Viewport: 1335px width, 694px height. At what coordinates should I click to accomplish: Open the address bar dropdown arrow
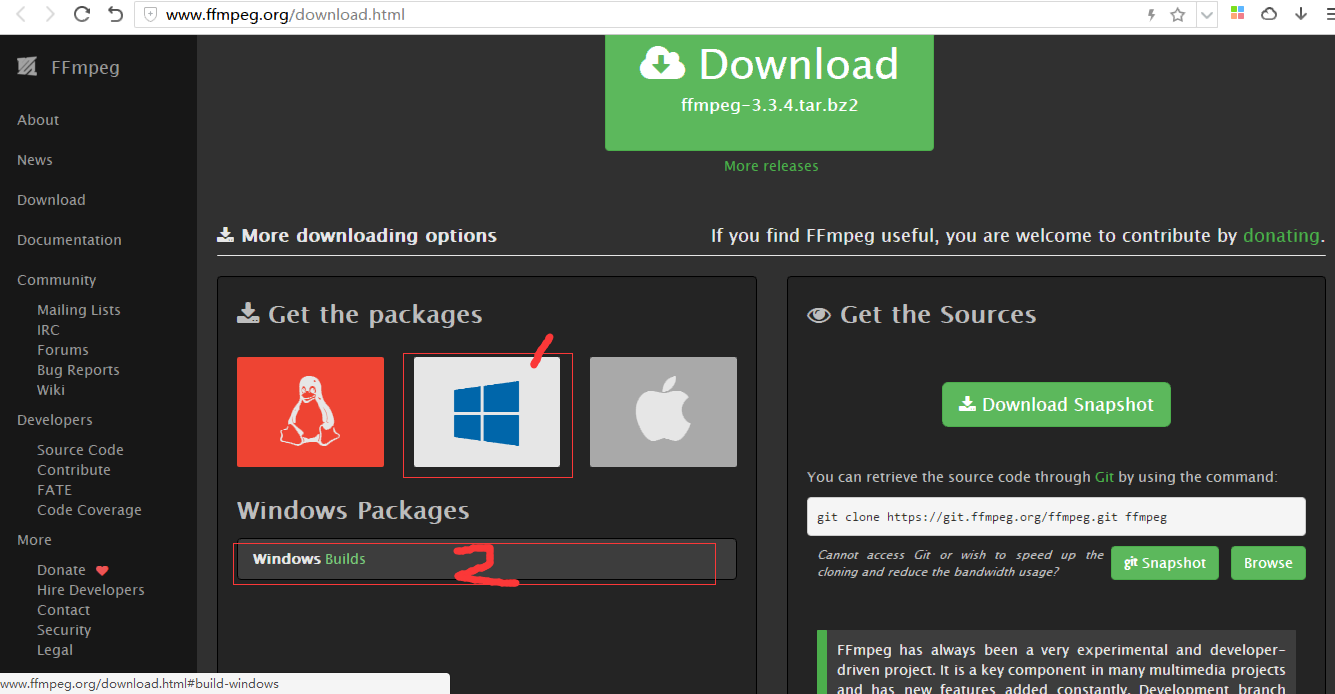pyautogui.click(x=1207, y=15)
